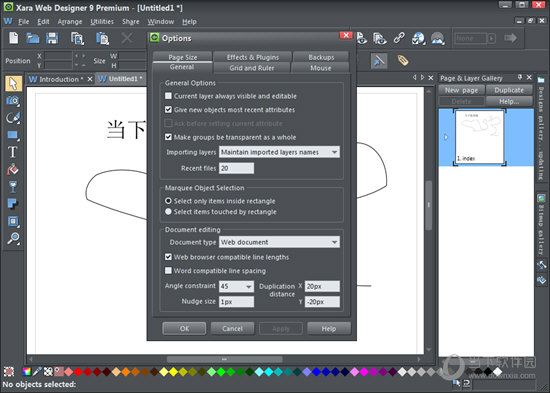Image resolution: width=550 pixels, height=393 pixels.
Task: Enable Word compatible line spacing
Action: [168, 271]
